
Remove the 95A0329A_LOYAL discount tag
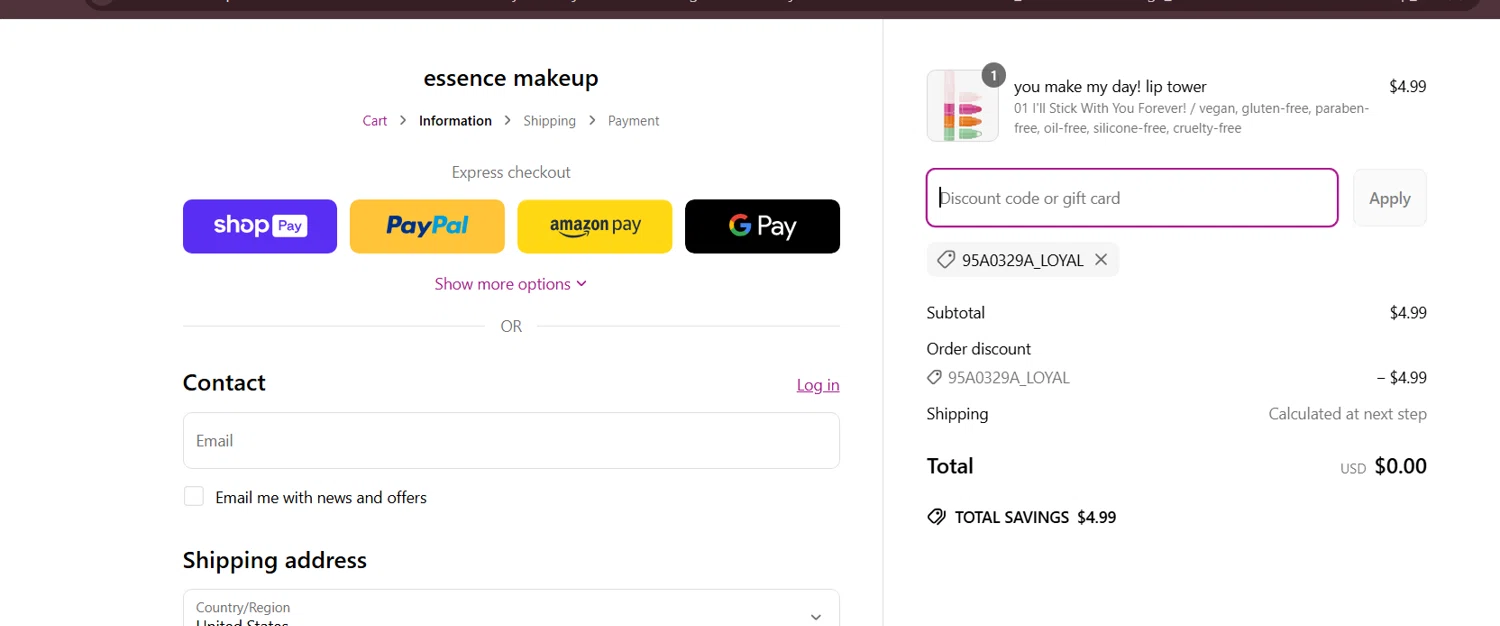[1101, 260]
